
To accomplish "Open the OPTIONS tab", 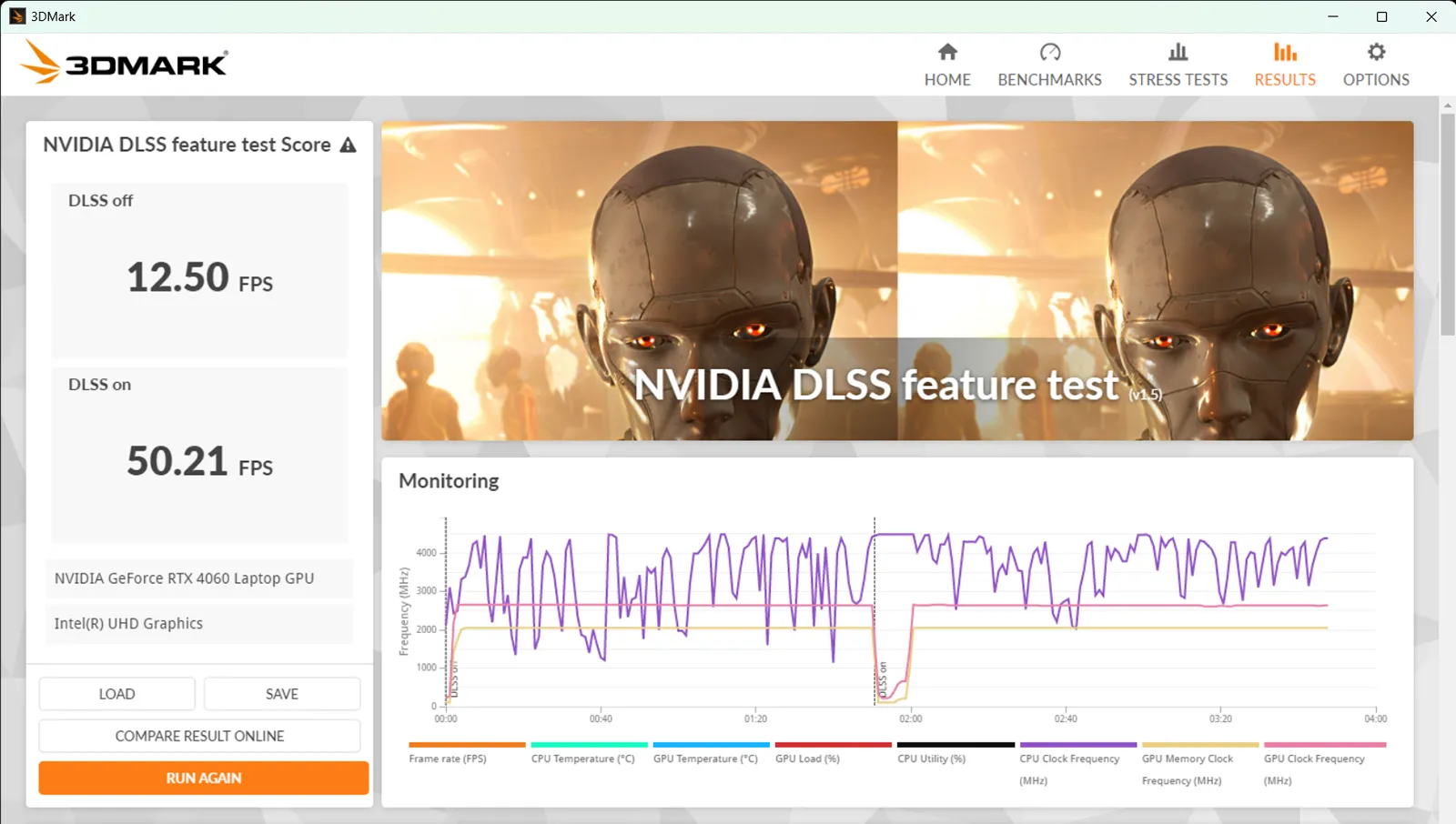I will tap(1376, 65).
